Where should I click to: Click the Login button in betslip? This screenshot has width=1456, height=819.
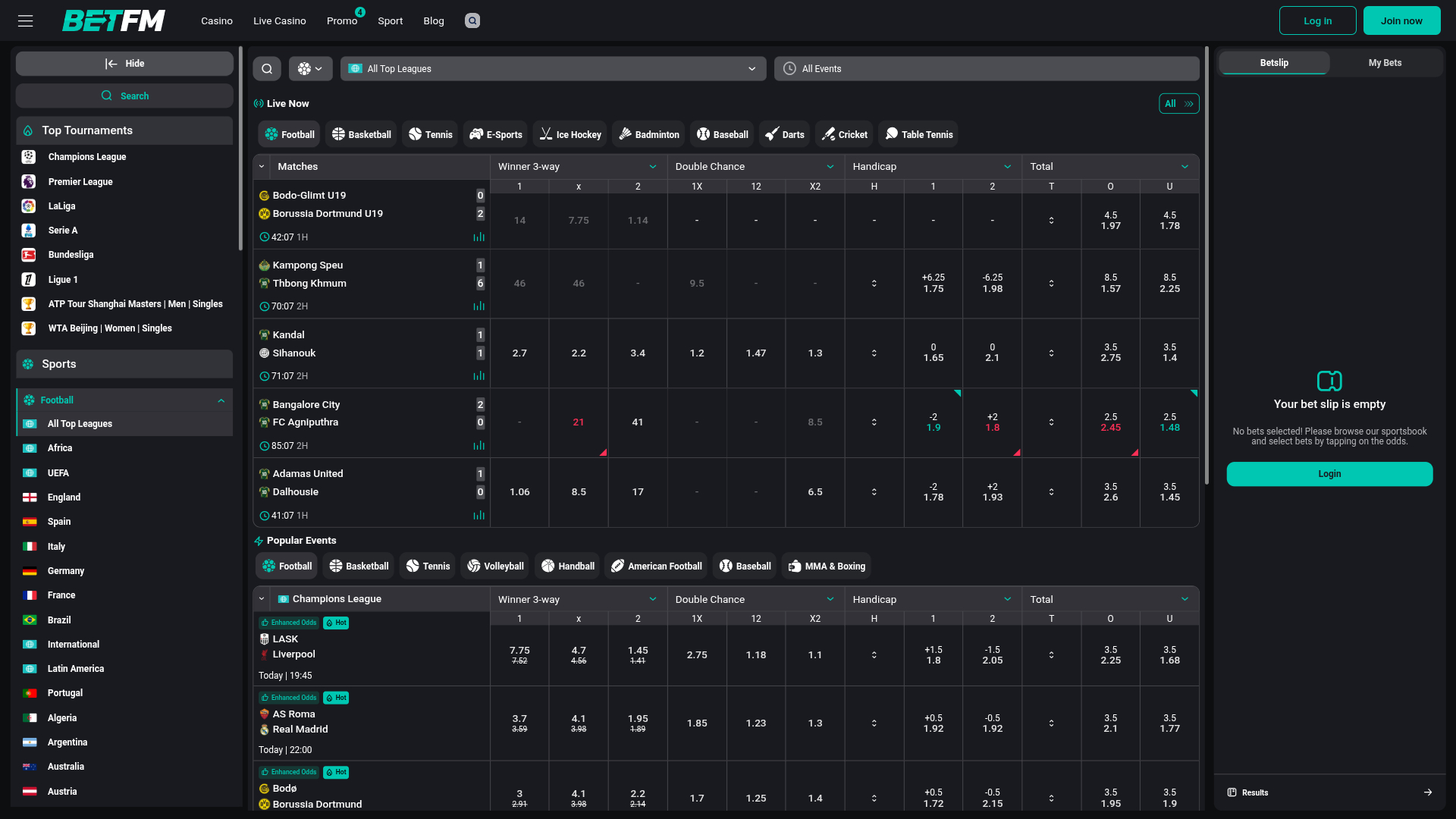tap(1329, 474)
